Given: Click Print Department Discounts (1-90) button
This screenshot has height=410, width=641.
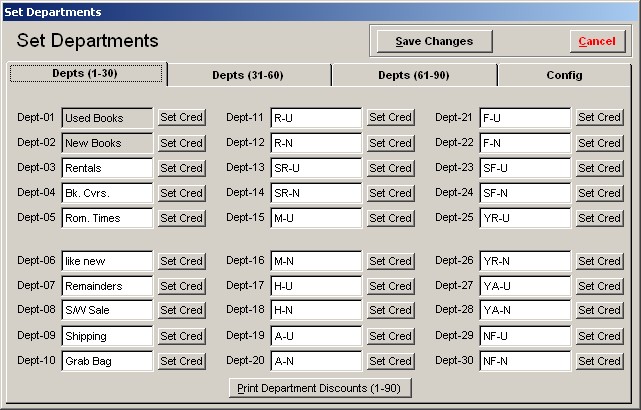Looking at the screenshot, I should 320,388.
